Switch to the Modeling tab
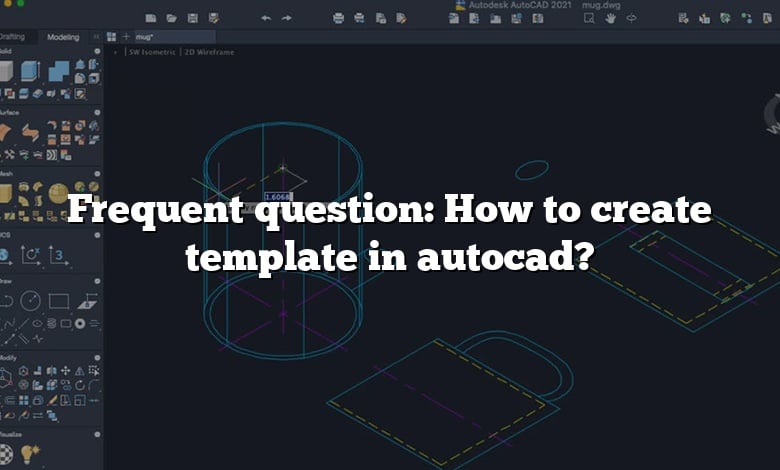780x470 pixels. [63, 37]
